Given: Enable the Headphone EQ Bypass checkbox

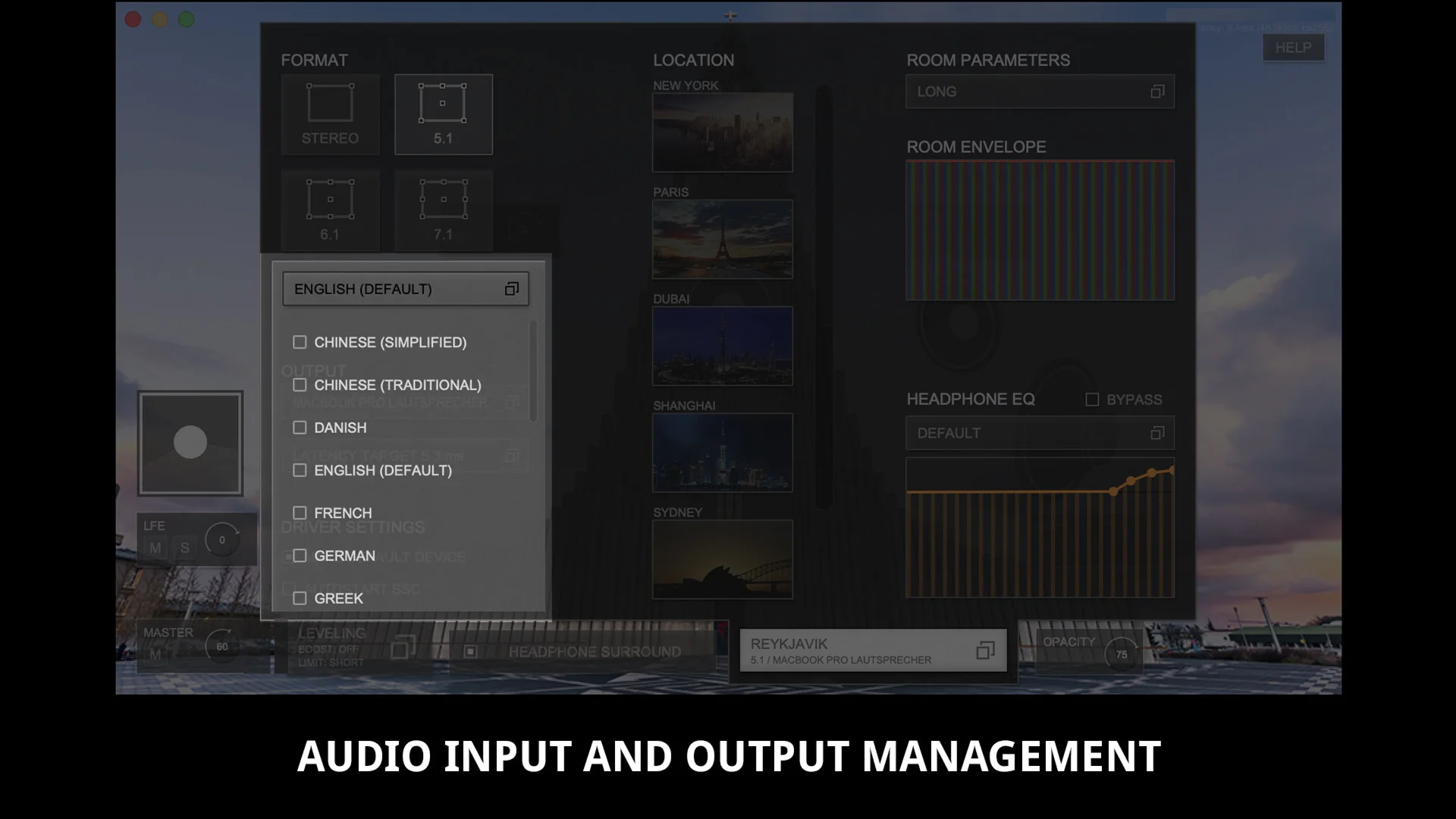Looking at the screenshot, I should coord(1092,400).
